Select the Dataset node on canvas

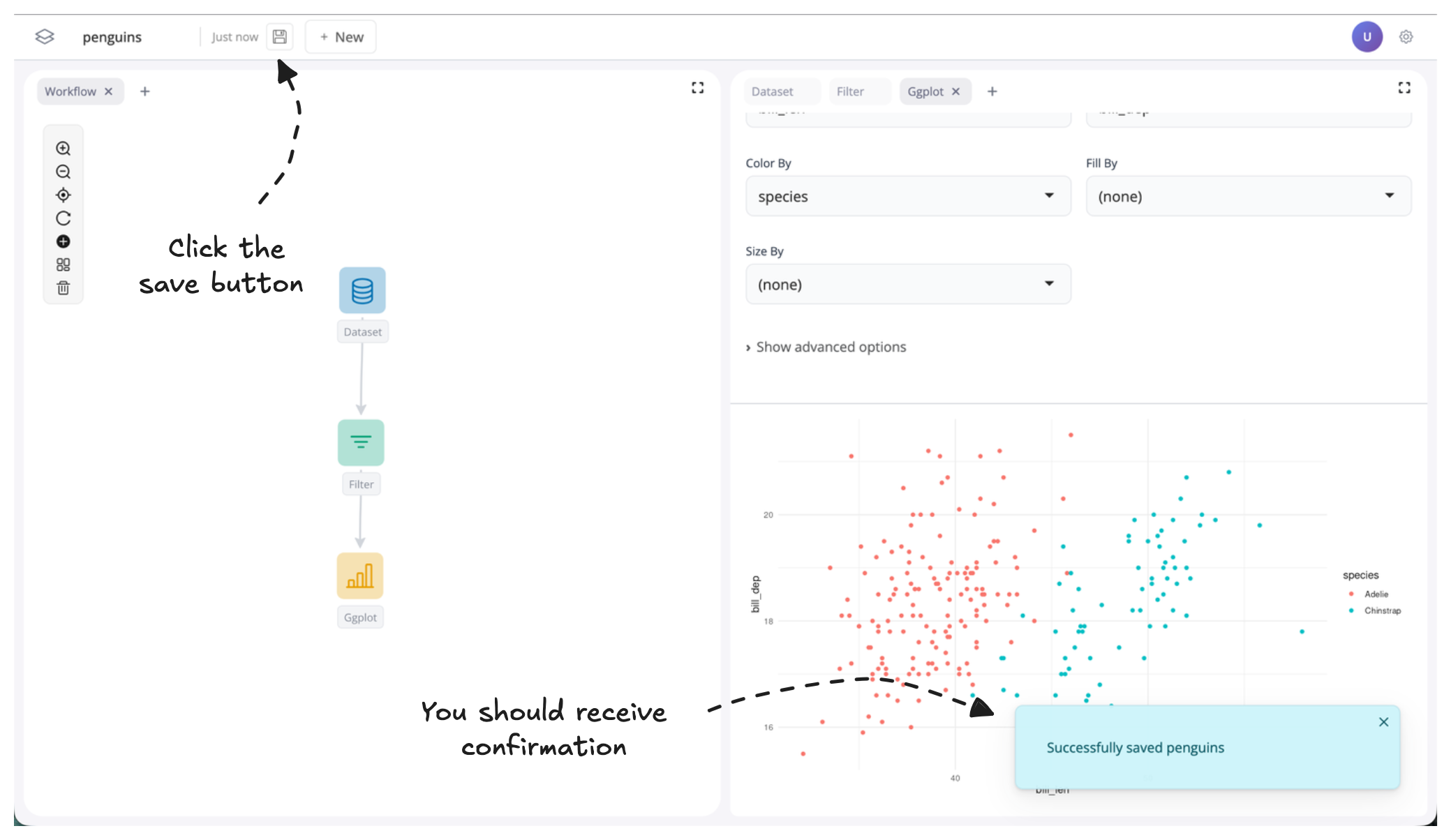[362, 291]
